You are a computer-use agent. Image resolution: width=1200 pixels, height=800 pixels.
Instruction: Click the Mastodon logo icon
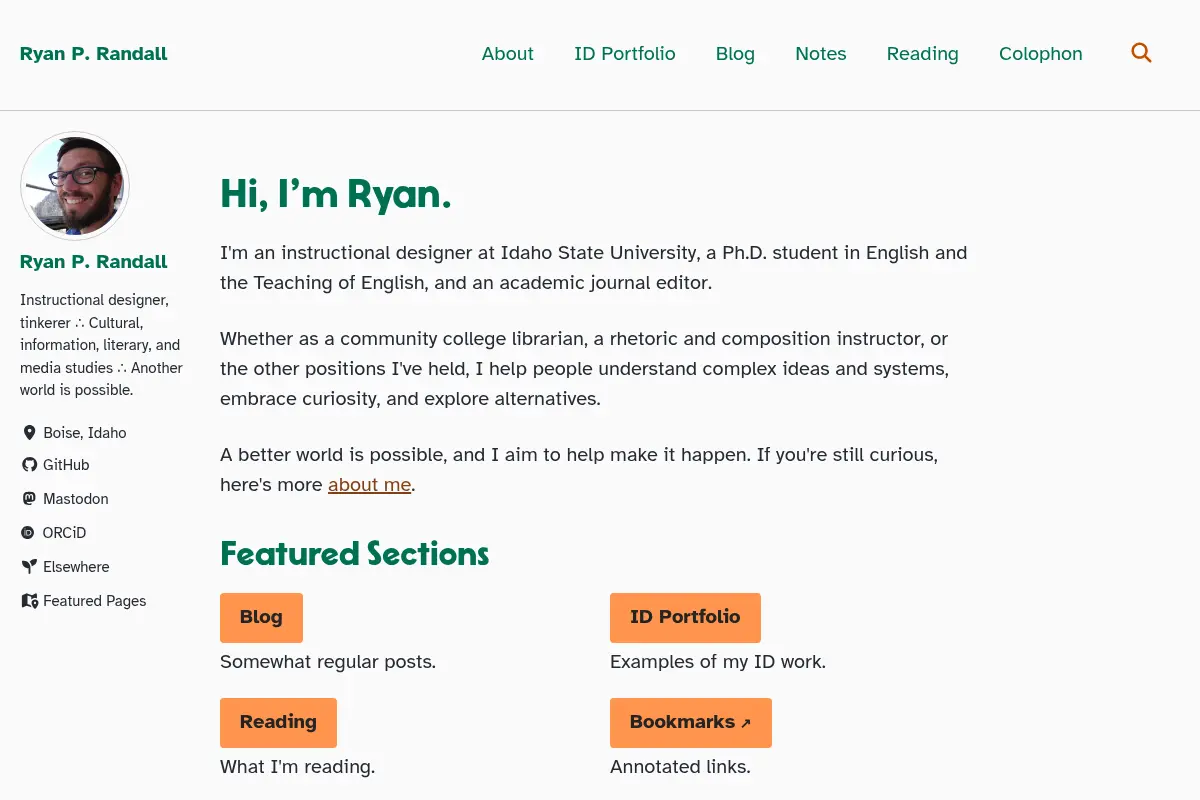coord(29,499)
